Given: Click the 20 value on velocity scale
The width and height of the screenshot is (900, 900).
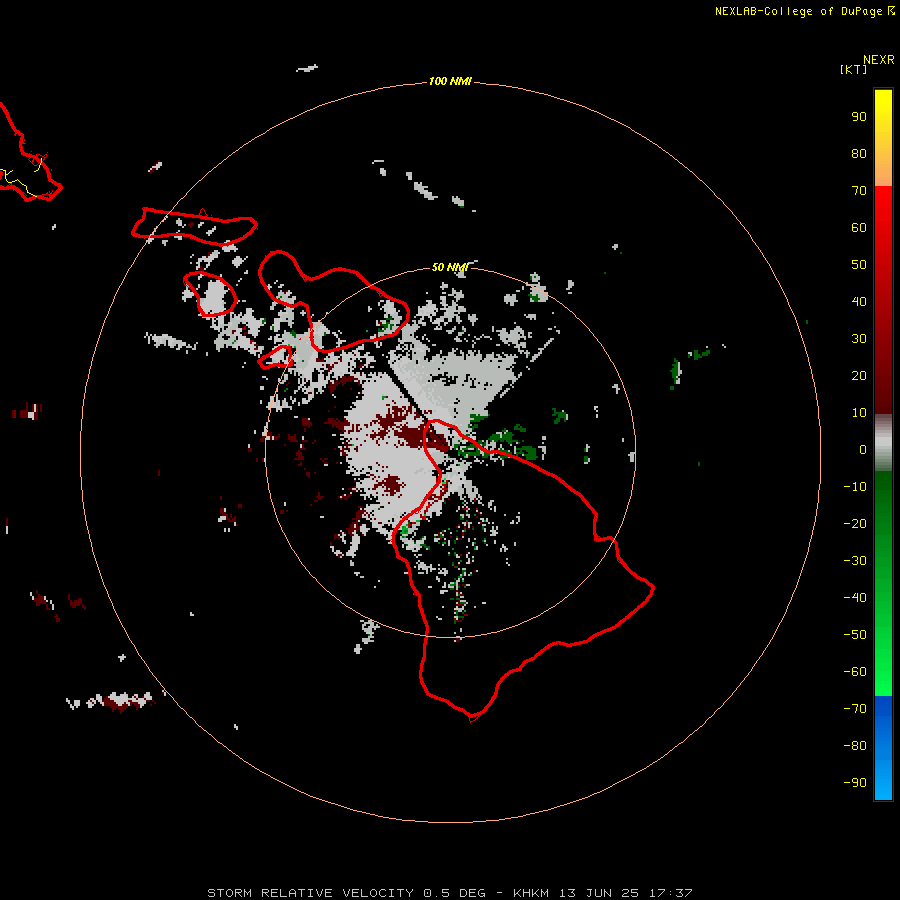Looking at the screenshot, I should 859,376.
